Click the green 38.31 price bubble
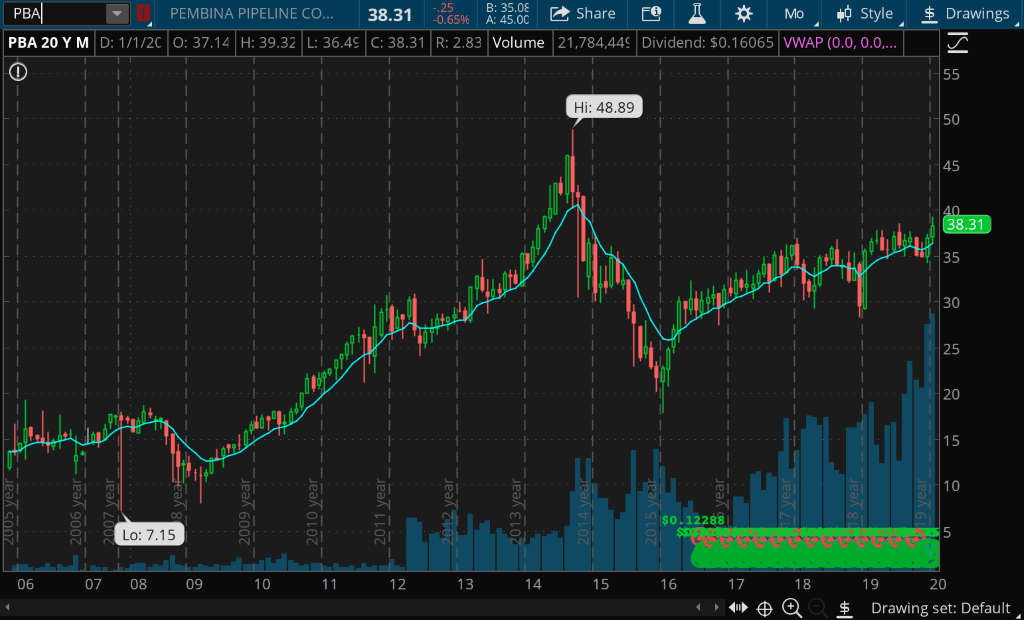This screenshot has height=620, width=1024. click(x=967, y=225)
